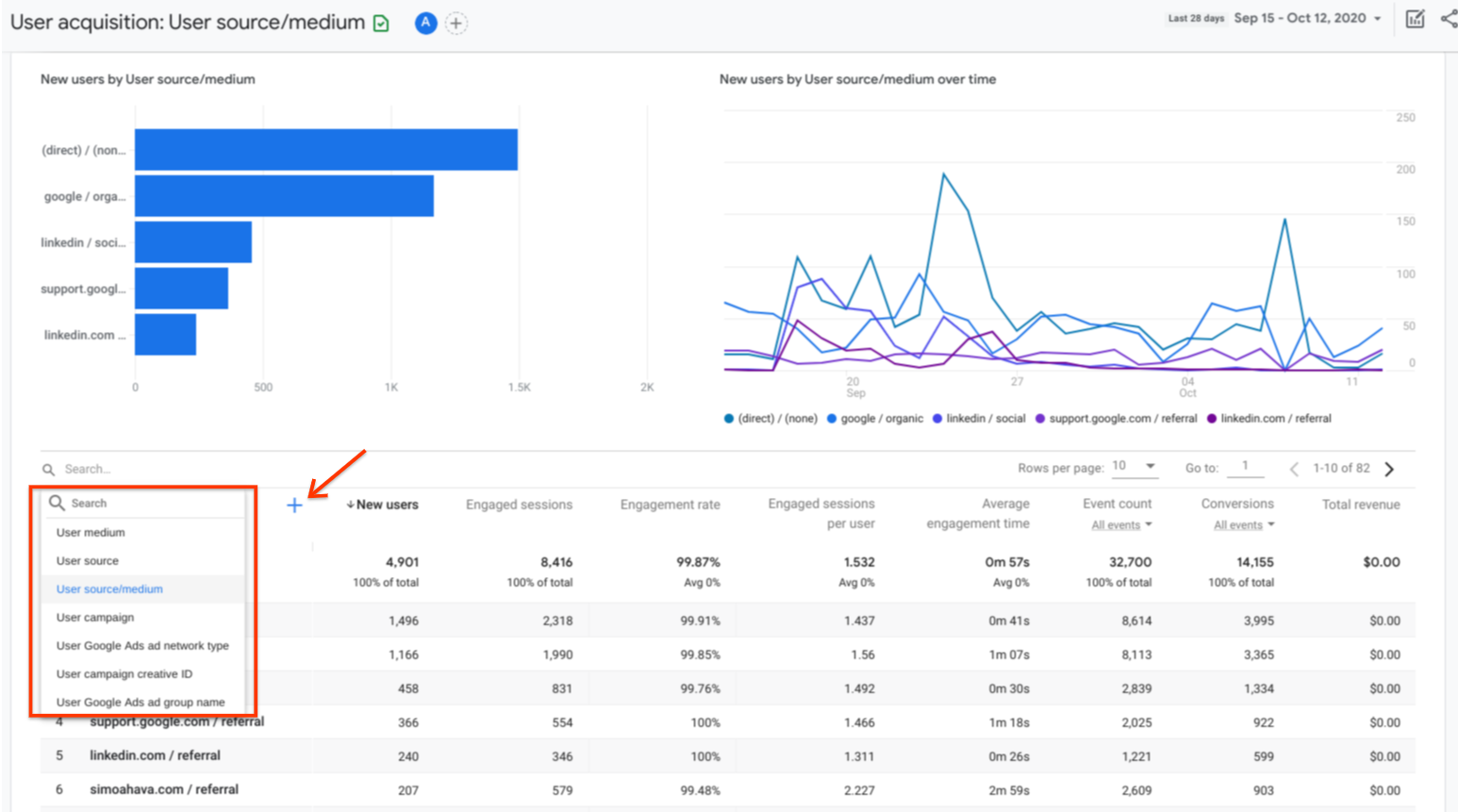
Task: Sort by Engaged sessions per user column
Action: tap(821, 514)
